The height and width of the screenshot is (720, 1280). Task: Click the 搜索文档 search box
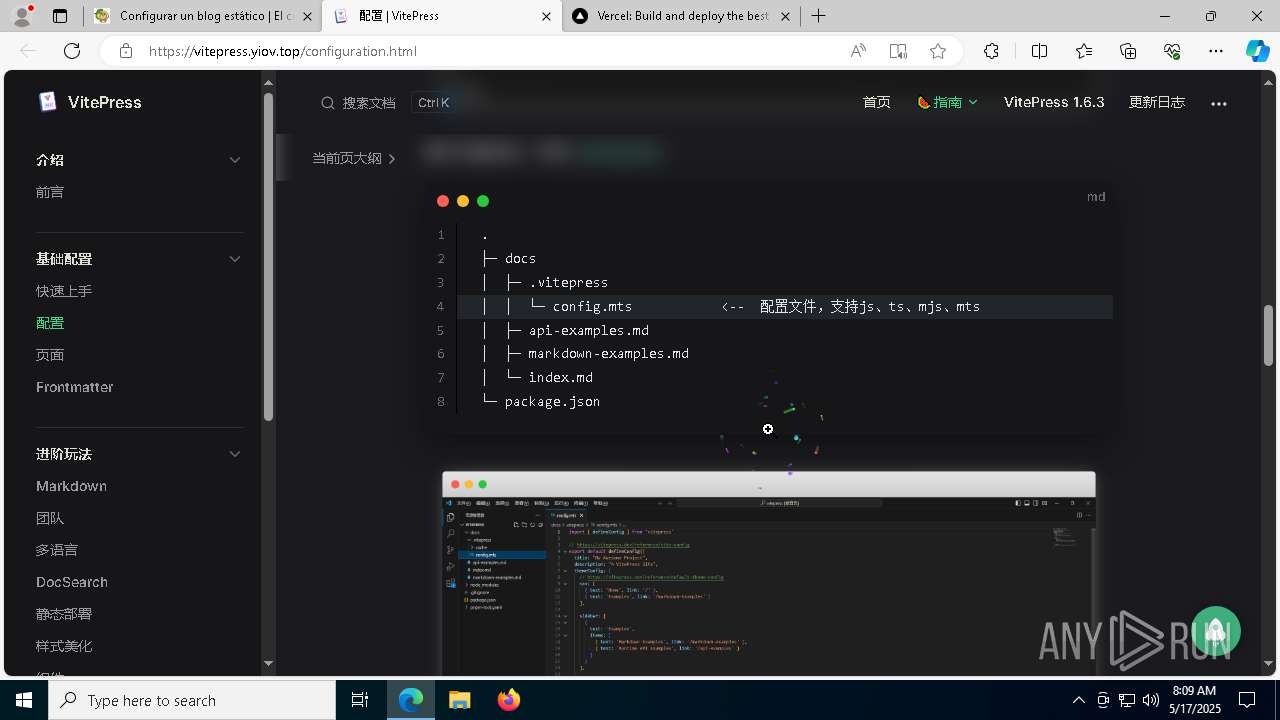tap(387, 103)
